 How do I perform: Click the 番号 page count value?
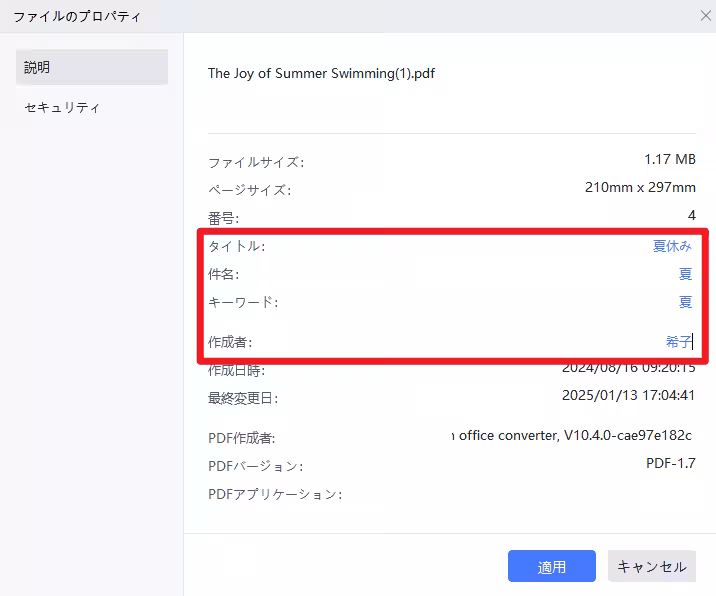click(691, 216)
